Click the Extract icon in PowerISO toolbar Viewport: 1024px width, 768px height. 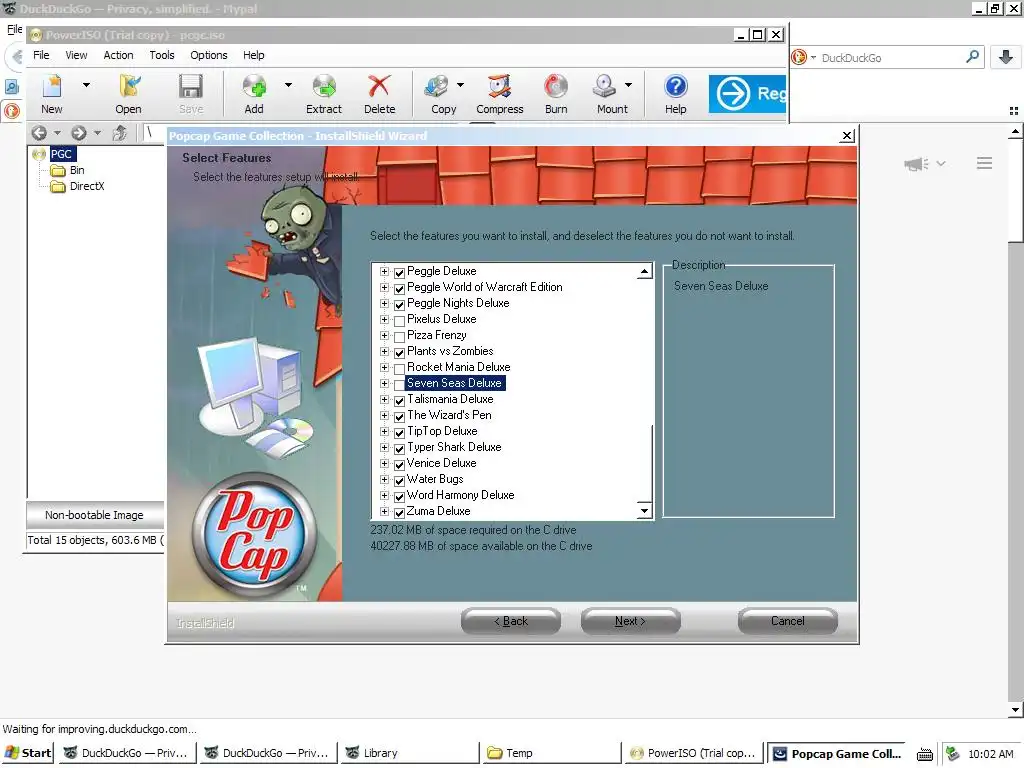324,86
